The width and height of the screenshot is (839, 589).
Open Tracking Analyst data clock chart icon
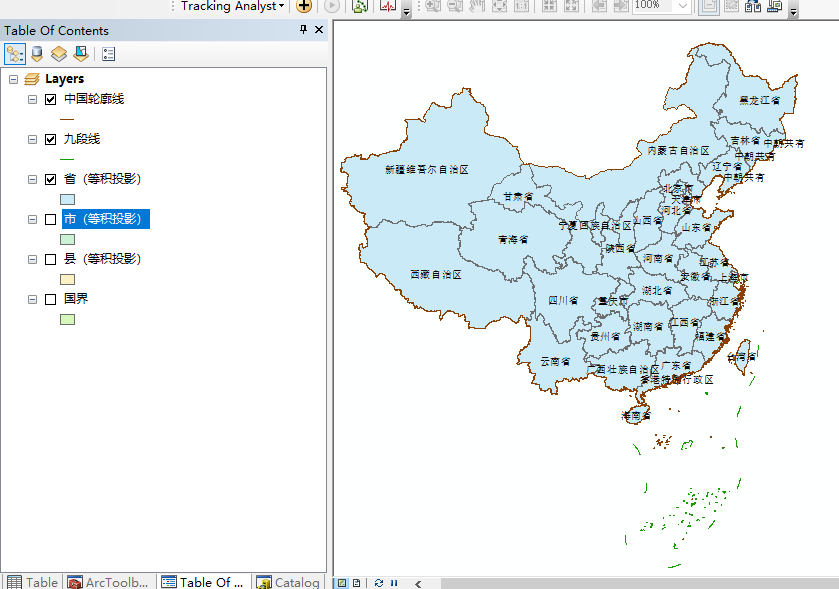(x=388, y=6)
